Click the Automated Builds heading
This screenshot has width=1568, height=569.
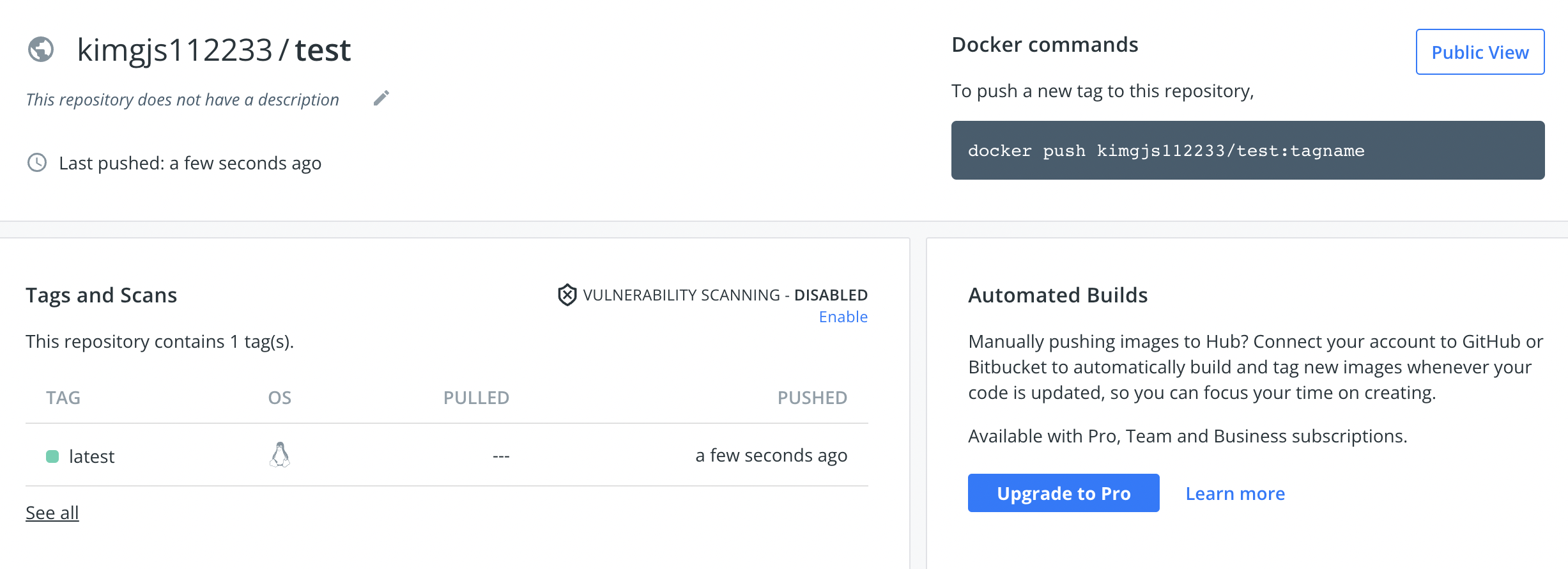click(x=1058, y=295)
